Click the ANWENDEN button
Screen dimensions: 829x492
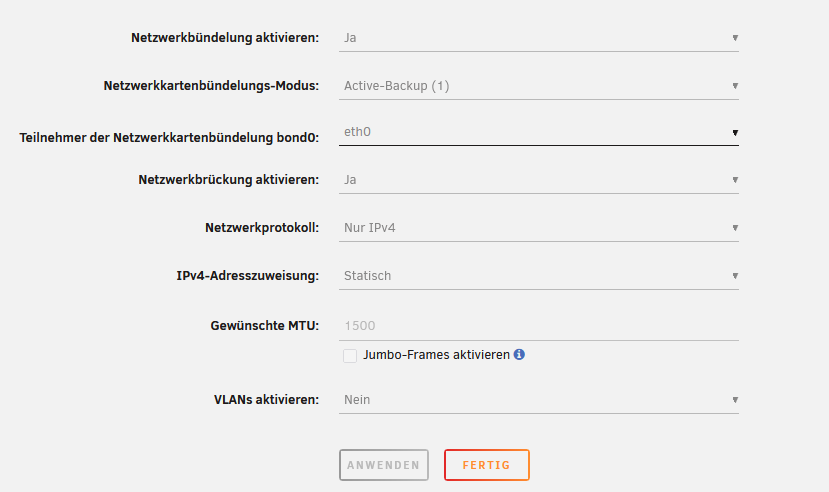[x=384, y=465]
